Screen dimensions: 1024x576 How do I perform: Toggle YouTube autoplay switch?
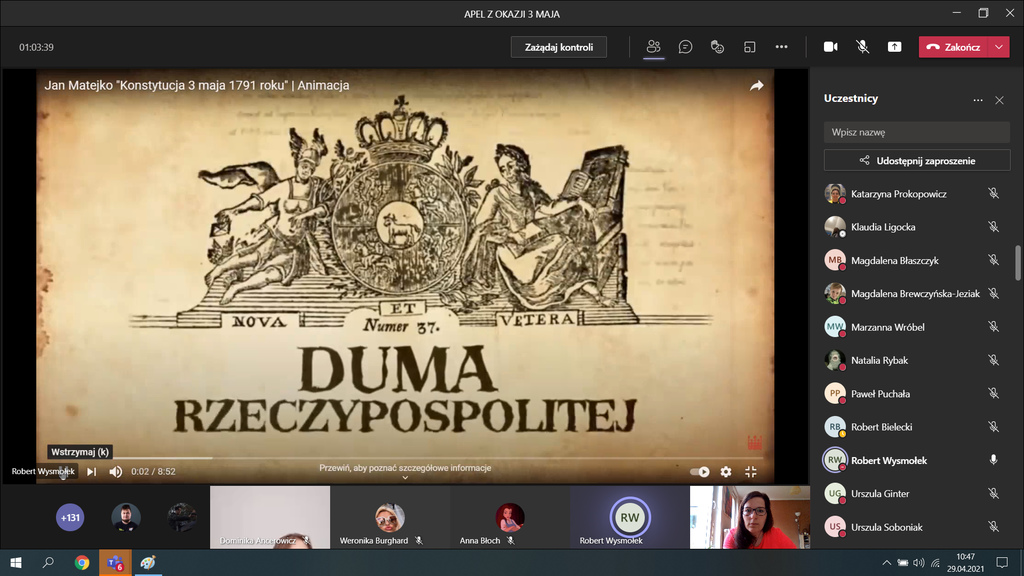[699, 472]
